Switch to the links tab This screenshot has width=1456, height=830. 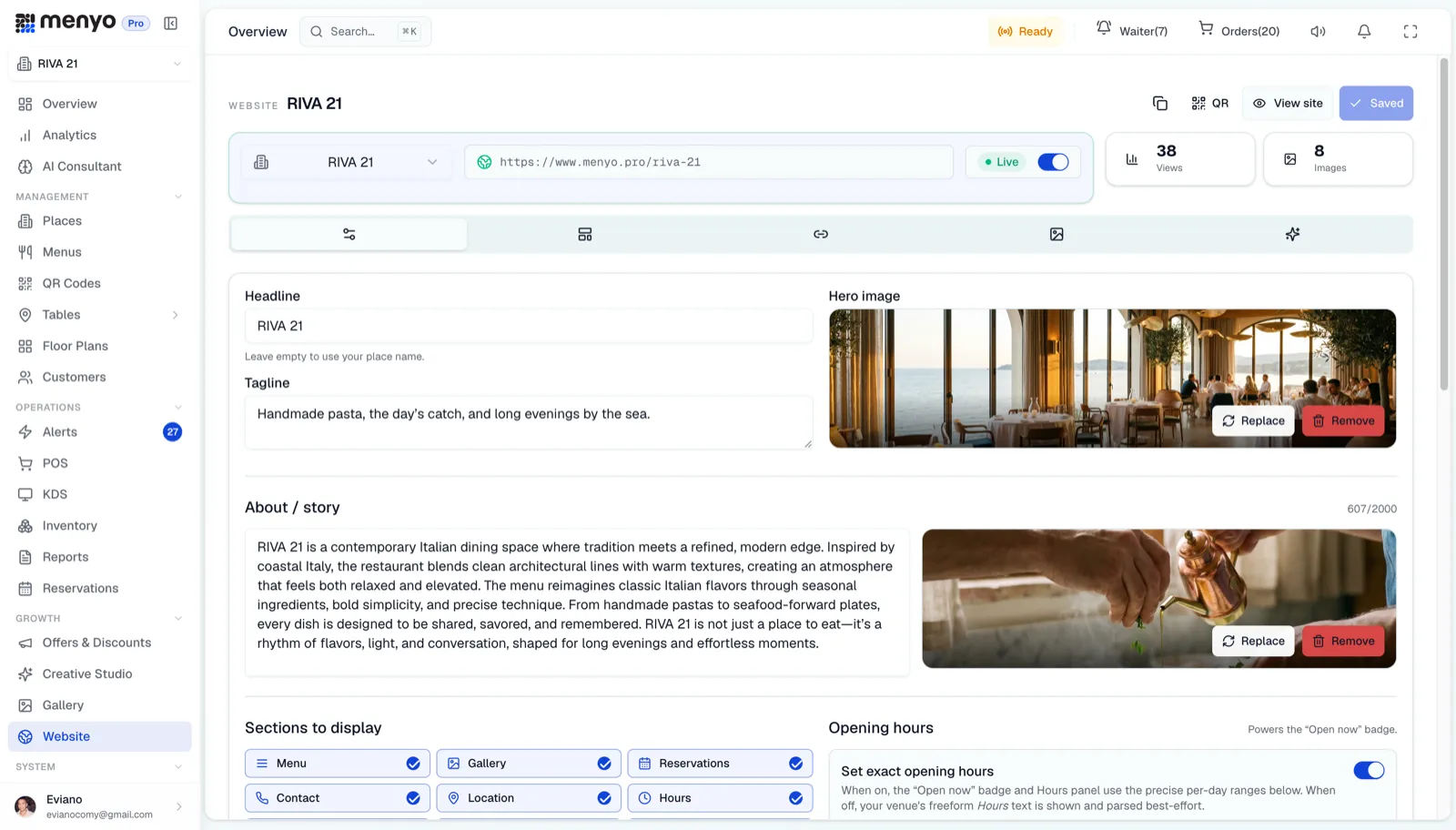(x=821, y=235)
